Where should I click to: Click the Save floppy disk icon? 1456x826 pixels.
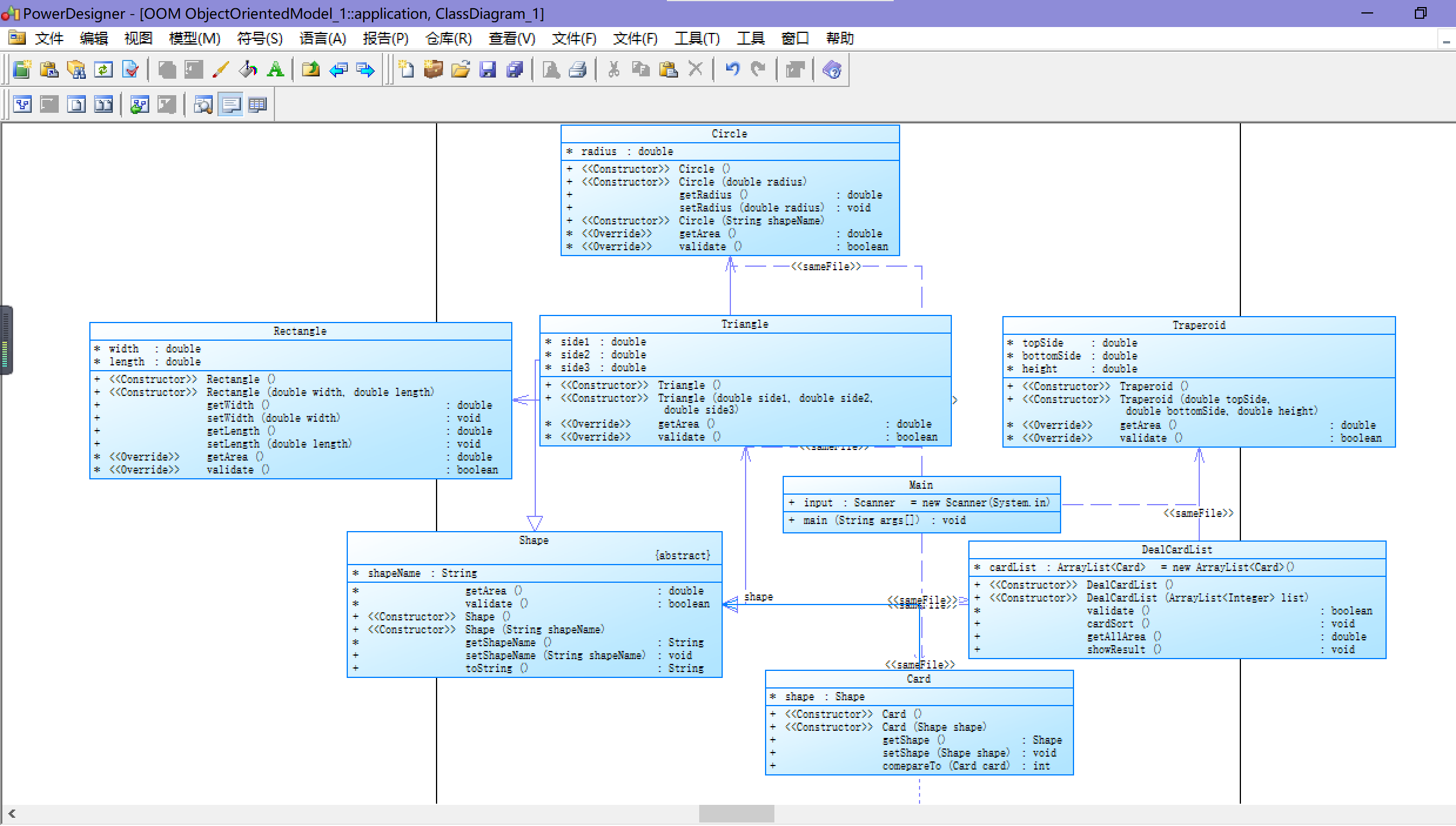pos(488,70)
